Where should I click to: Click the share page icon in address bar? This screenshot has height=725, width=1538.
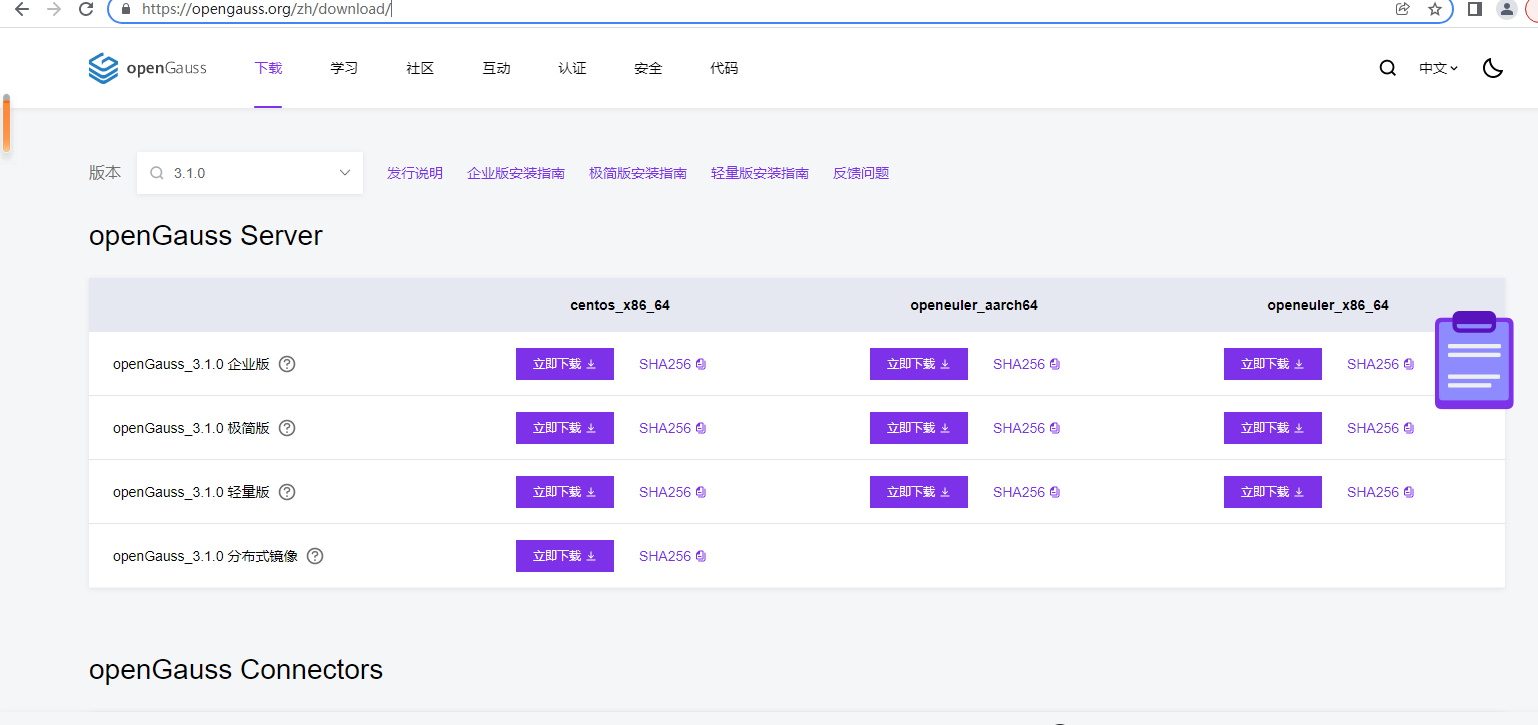(1403, 9)
